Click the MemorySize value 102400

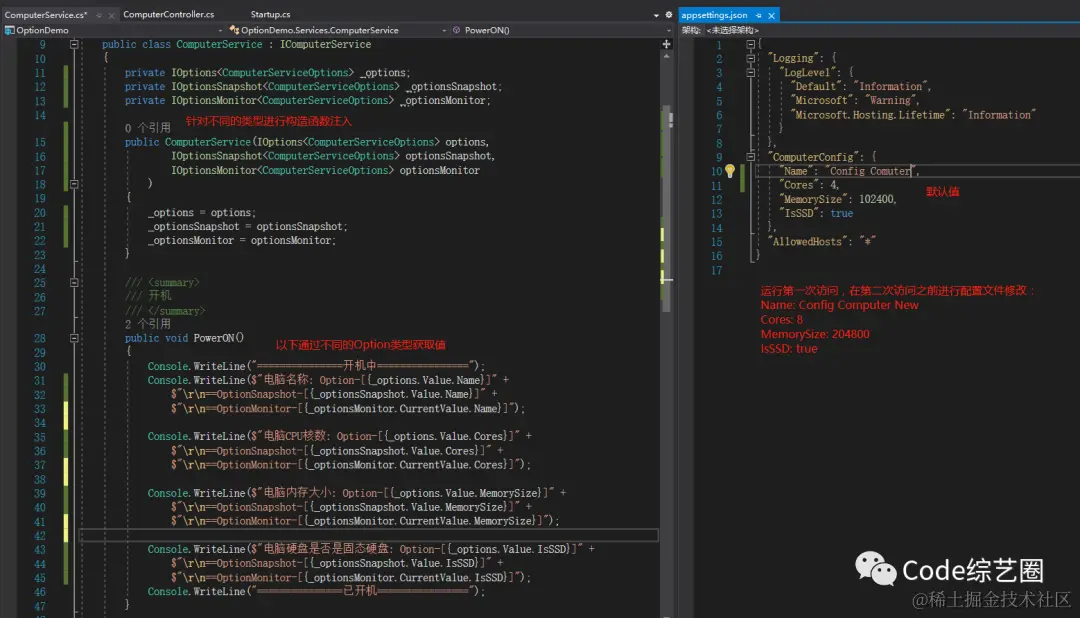[x=876, y=199]
